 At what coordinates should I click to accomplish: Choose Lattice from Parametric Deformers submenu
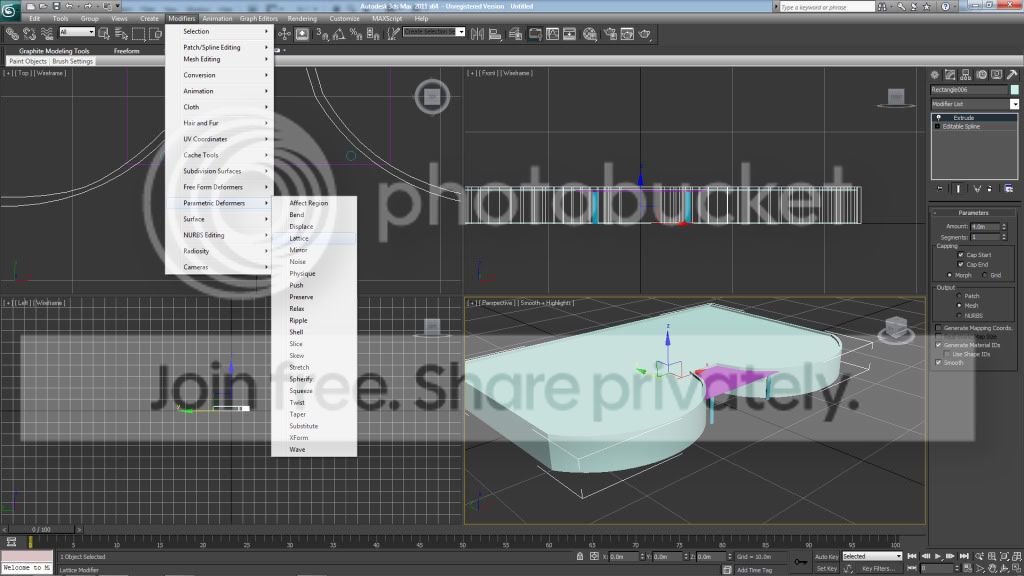click(x=314, y=238)
